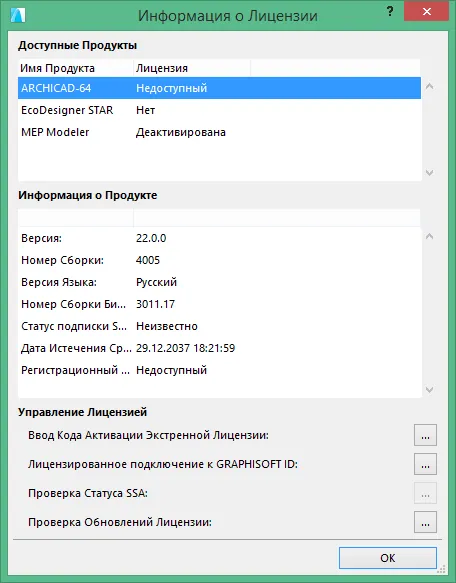This screenshot has height=583, width=456.
Task: Click the SSA status value Неизвестно
Action: coord(167,326)
